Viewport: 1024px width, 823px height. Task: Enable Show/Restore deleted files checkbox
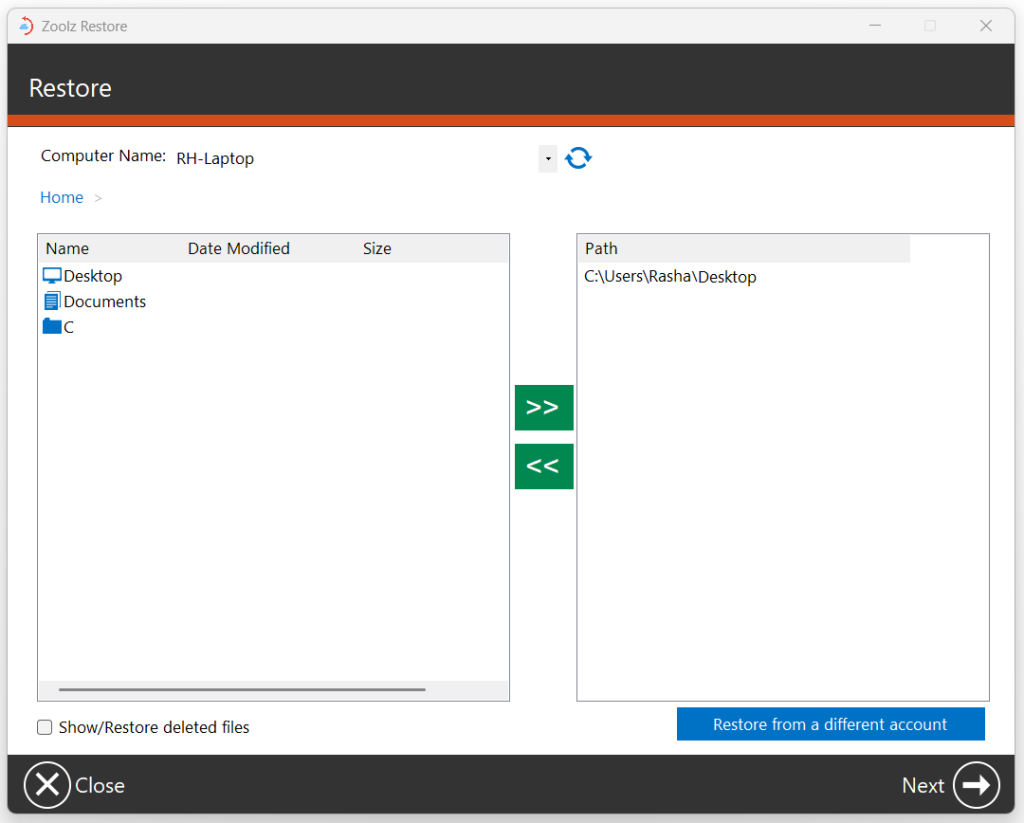(45, 728)
